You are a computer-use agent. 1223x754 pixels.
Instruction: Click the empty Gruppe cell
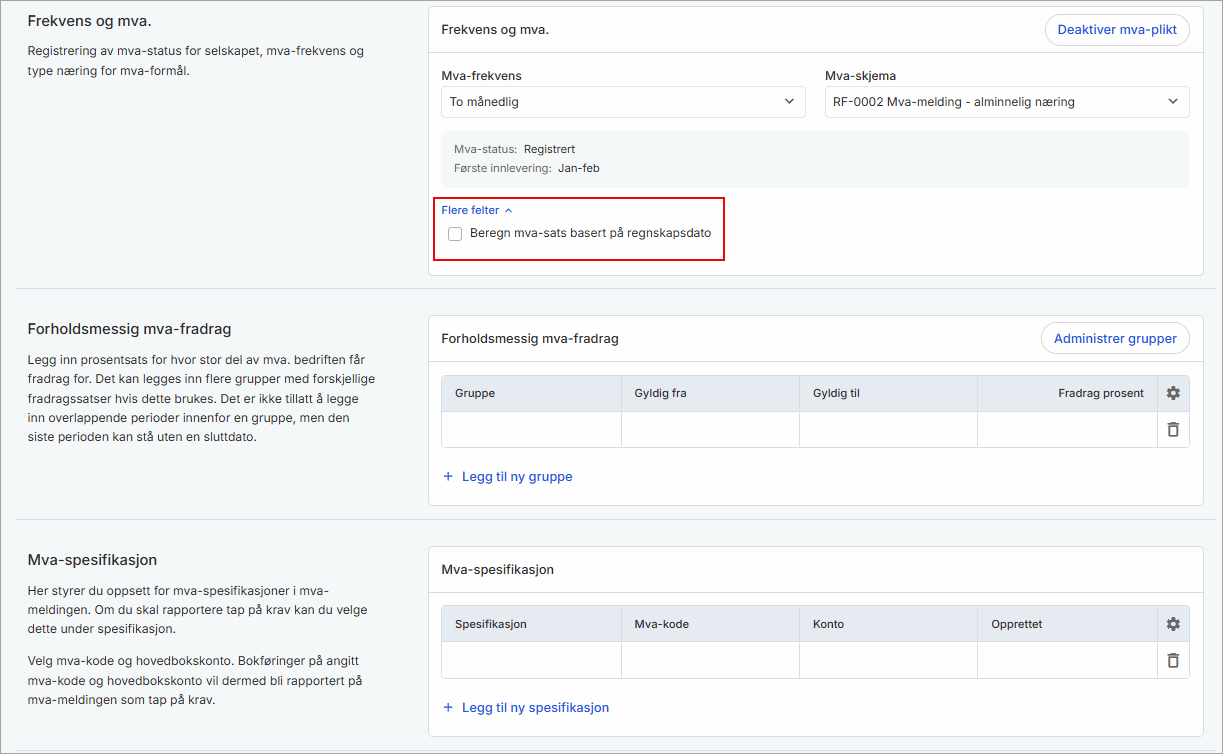click(531, 430)
